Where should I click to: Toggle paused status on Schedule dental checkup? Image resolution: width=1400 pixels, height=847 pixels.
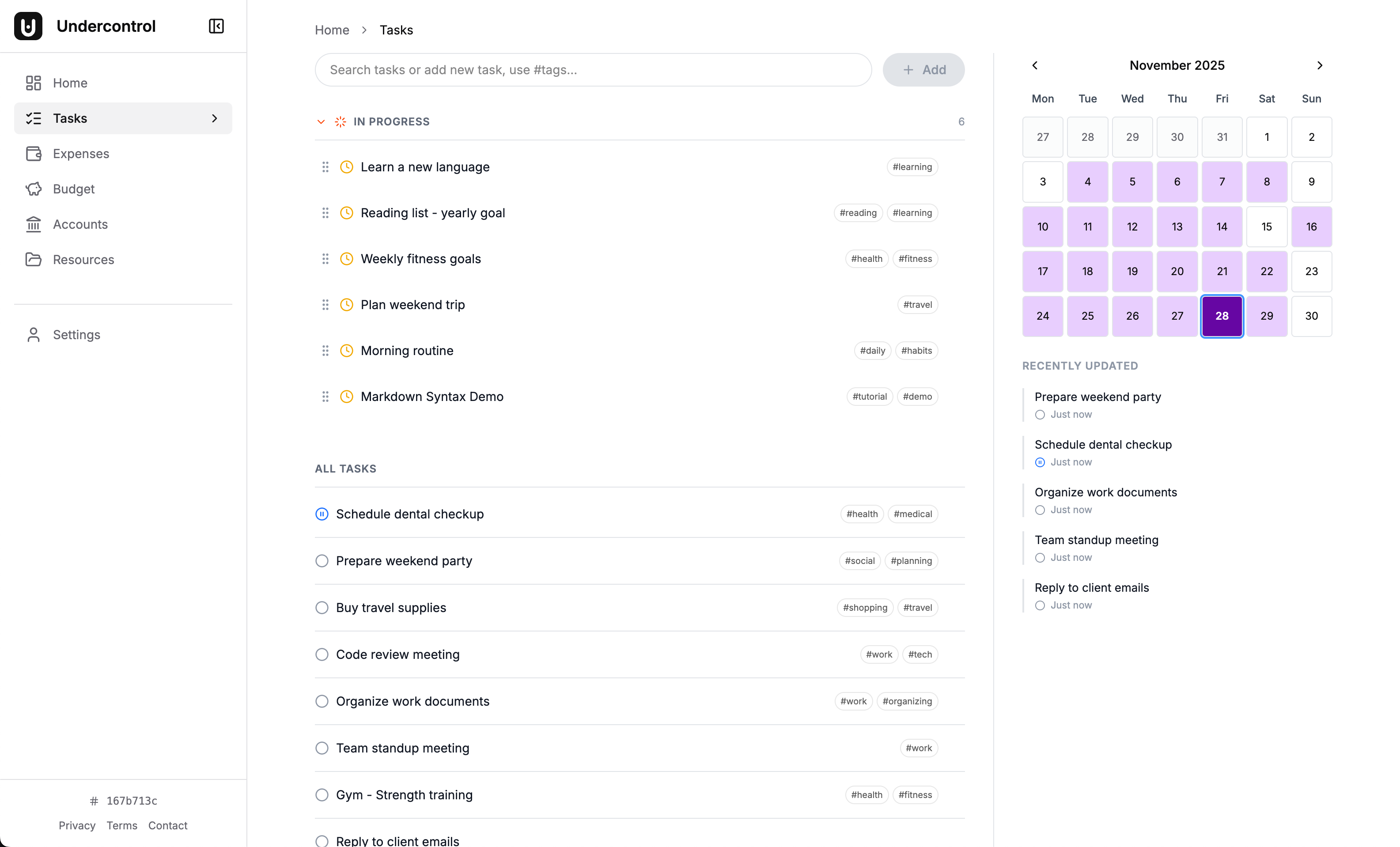[x=322, y=514]
